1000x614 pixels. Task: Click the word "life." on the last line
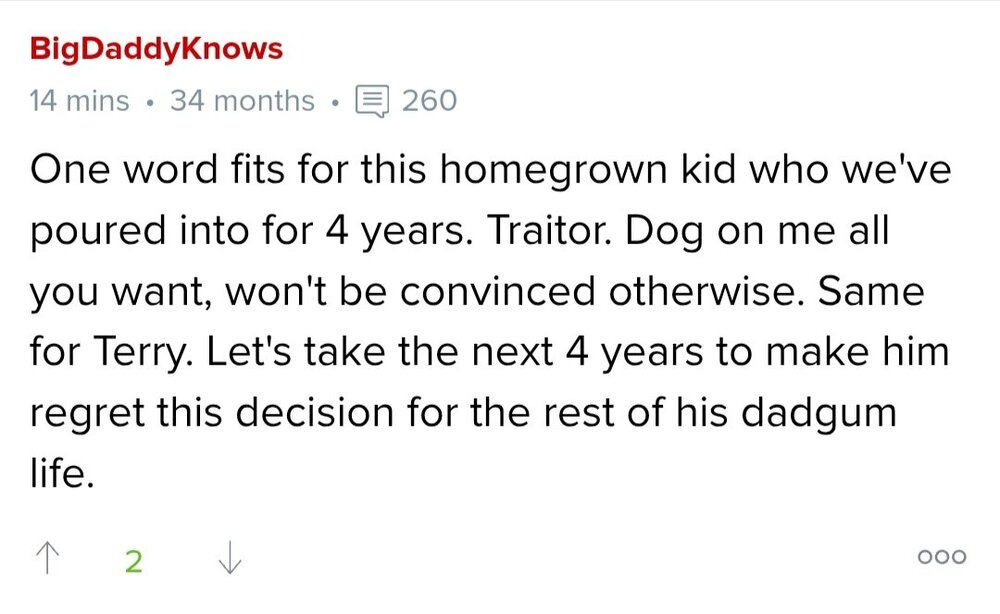(x=62, y=473)
